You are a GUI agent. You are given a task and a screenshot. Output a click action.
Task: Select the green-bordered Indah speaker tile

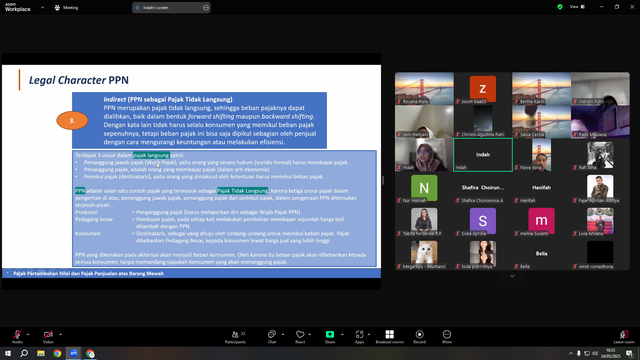(483, 155)
